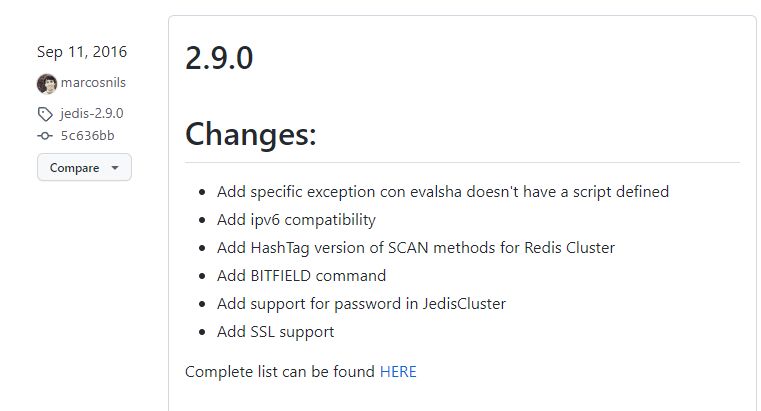Click the bullet before Add SSL support

tap(204, 332)
